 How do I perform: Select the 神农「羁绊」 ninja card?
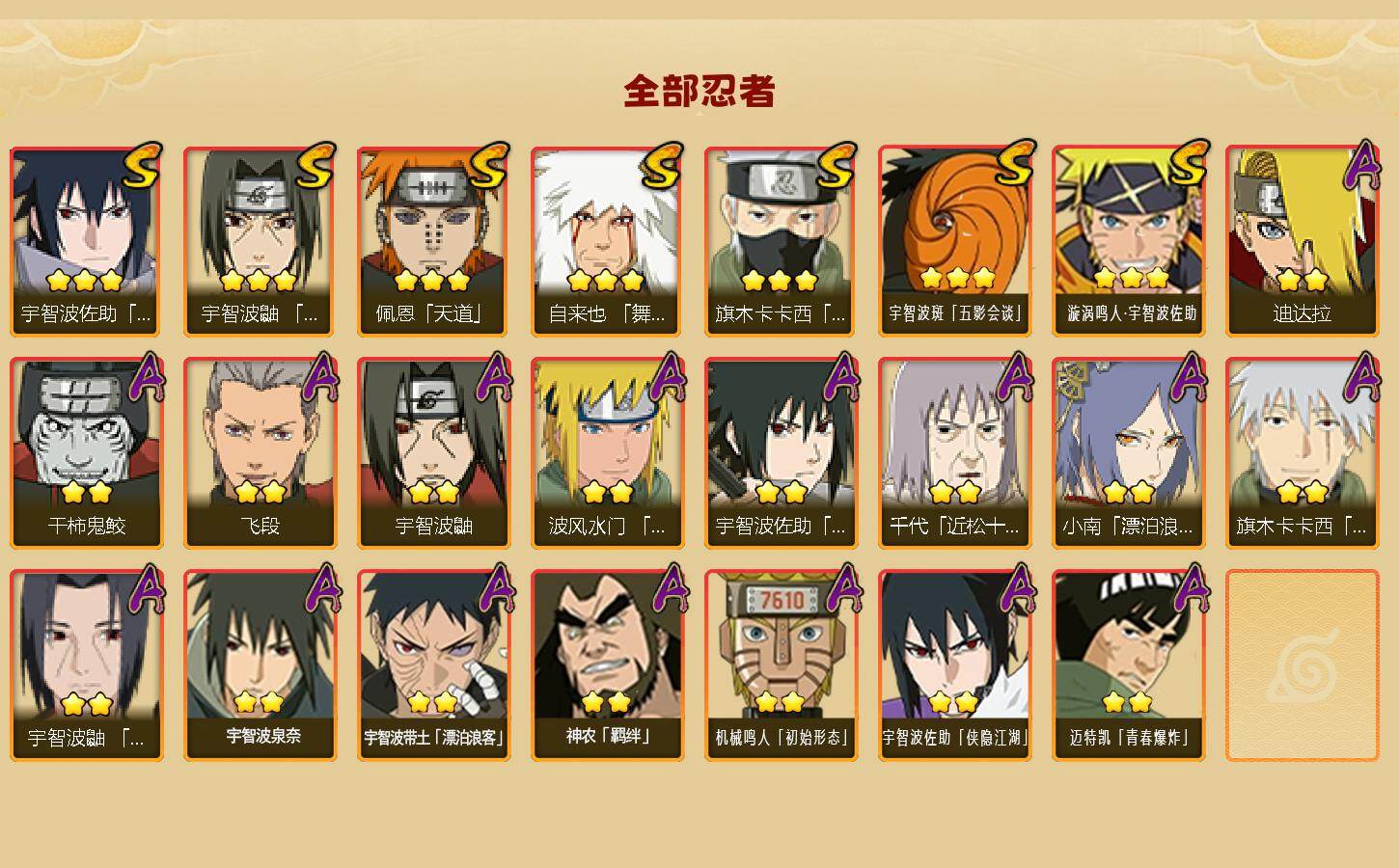coord(607,665)
